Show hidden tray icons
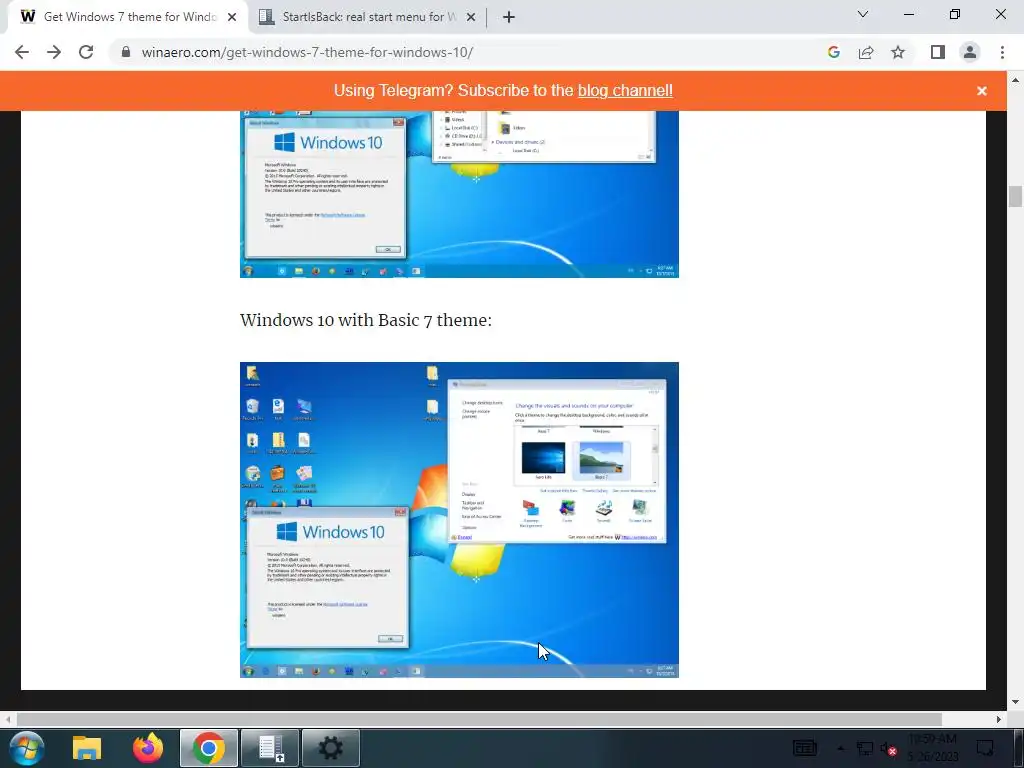This screenshot has height=768, width=1024. [x=840, y=748]
